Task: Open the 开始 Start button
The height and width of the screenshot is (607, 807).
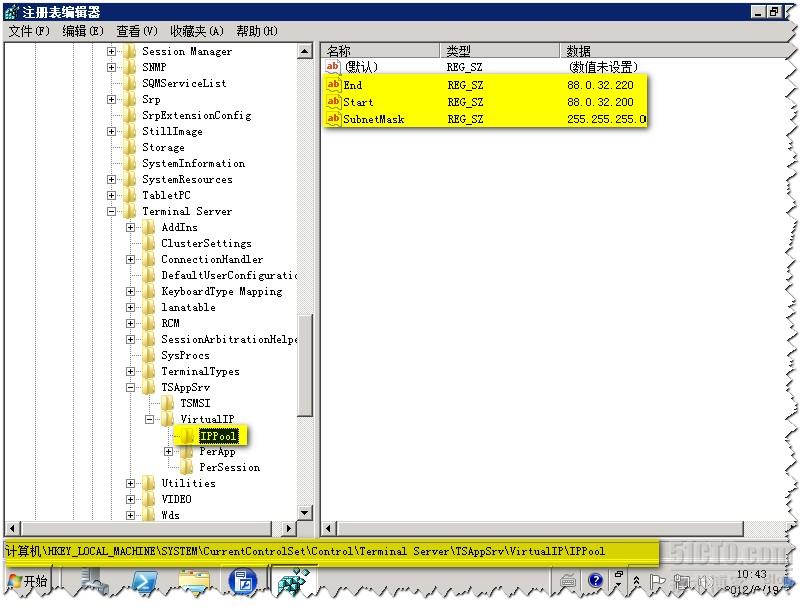Action: (28, 582)
